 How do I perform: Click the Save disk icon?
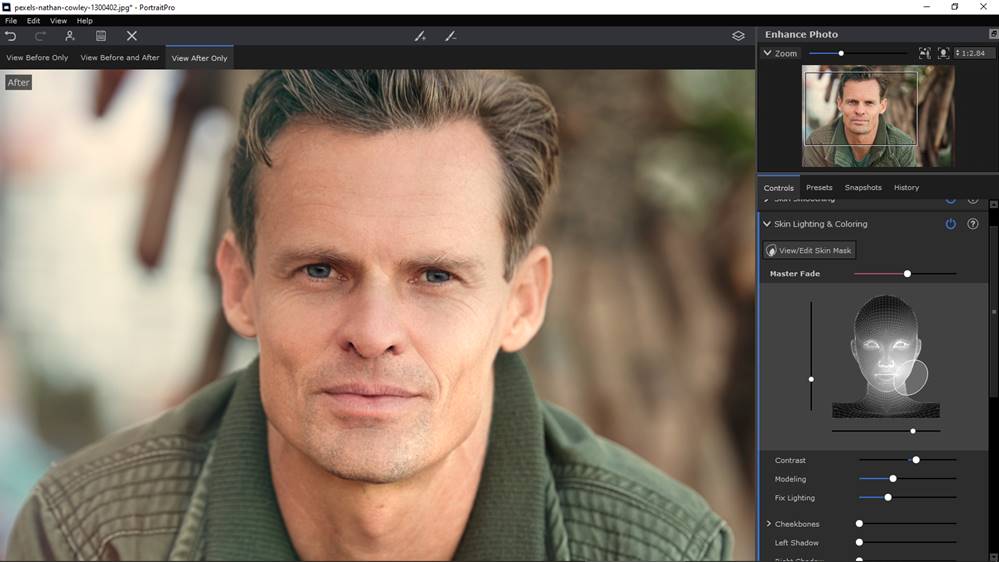click(101, 36)
